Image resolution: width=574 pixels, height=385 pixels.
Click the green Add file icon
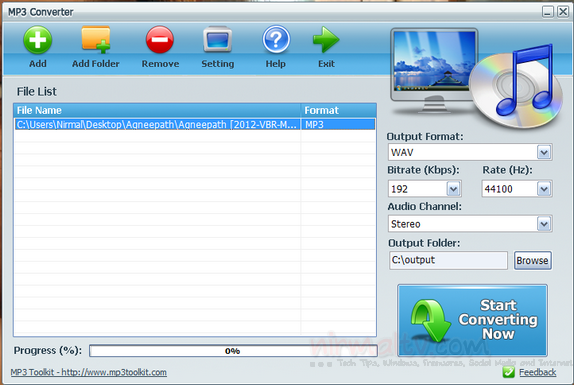(38, 40)
